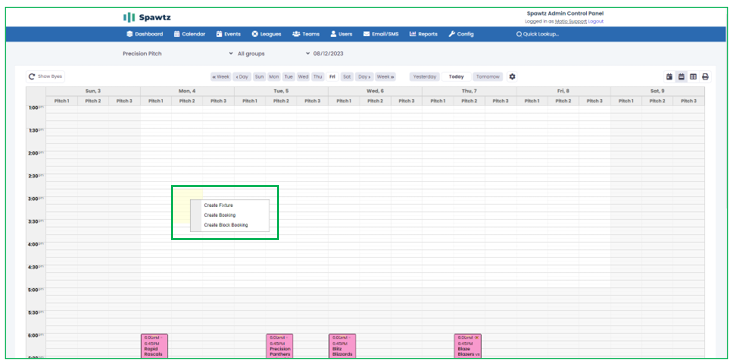Click the print icon
Screen dimensions: 740x364
pyautogui.click(x=705, y=76)
